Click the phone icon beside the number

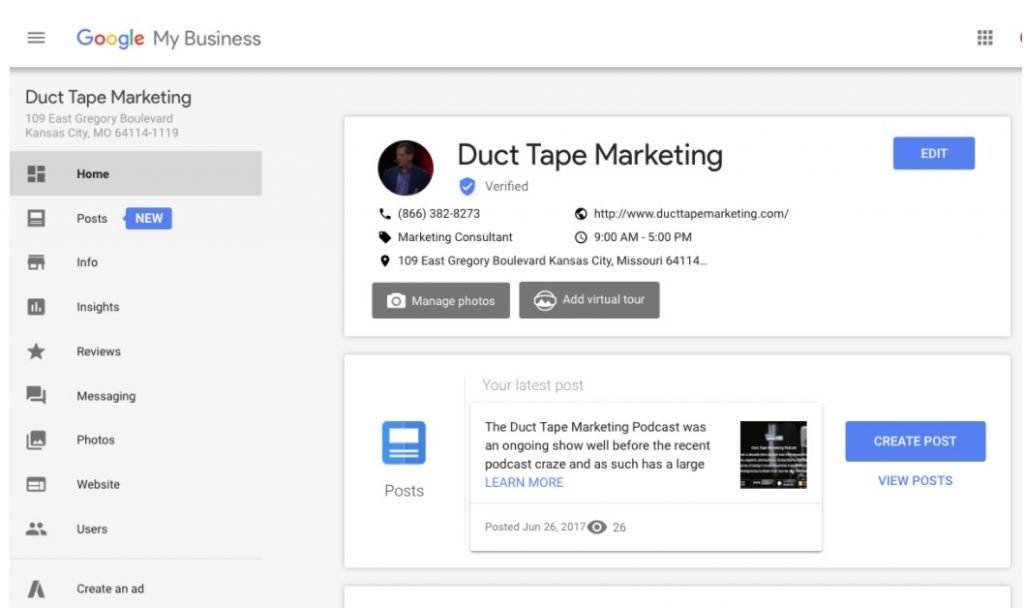coord(385,214)
